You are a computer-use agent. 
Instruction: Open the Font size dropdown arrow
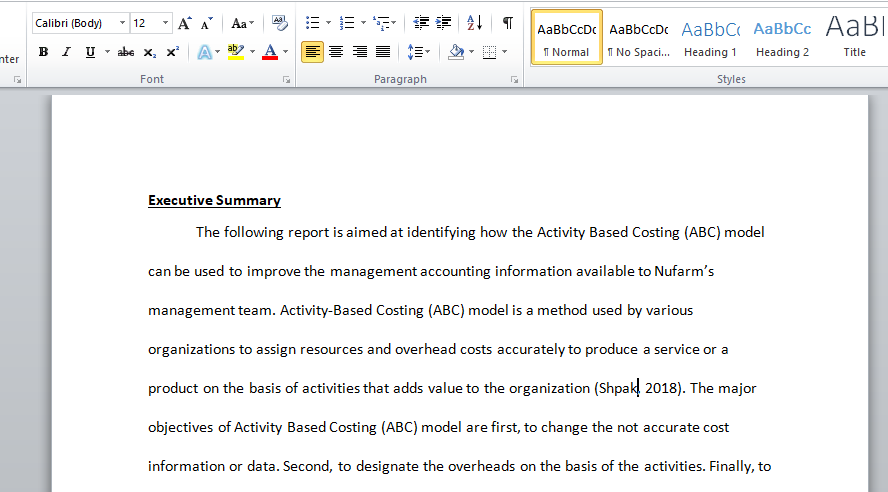[x=165, y=23]
